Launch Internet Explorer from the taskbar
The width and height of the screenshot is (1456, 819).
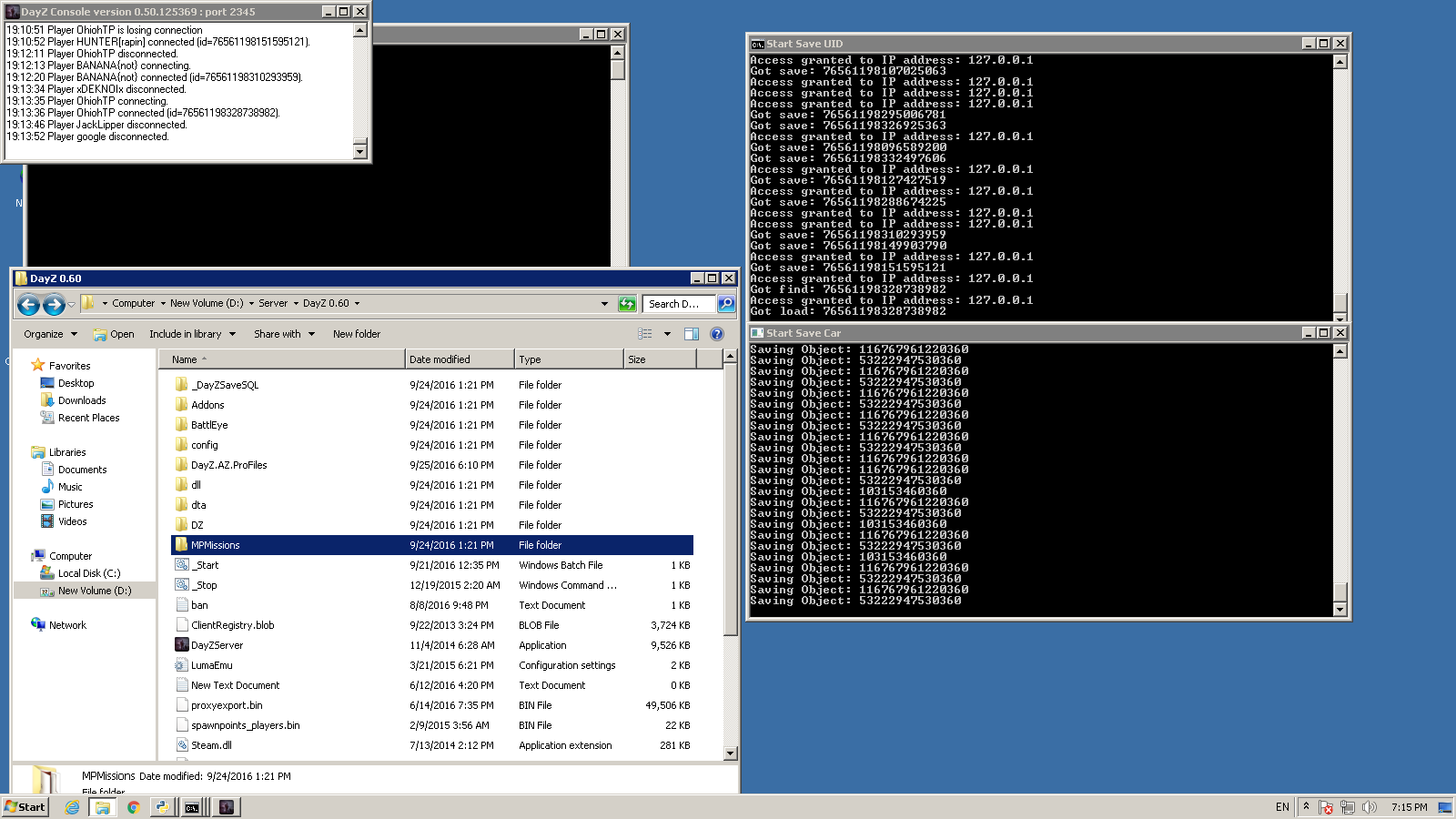click(72, 807)
